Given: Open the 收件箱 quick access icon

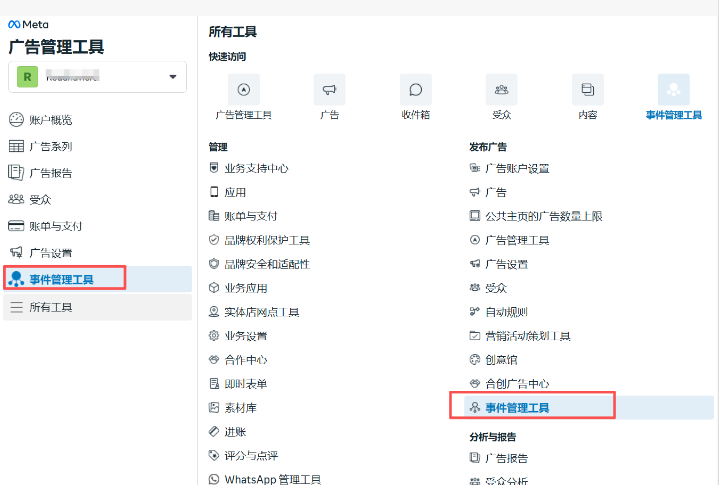Looking at the screenshot, I should pos(416,89).
